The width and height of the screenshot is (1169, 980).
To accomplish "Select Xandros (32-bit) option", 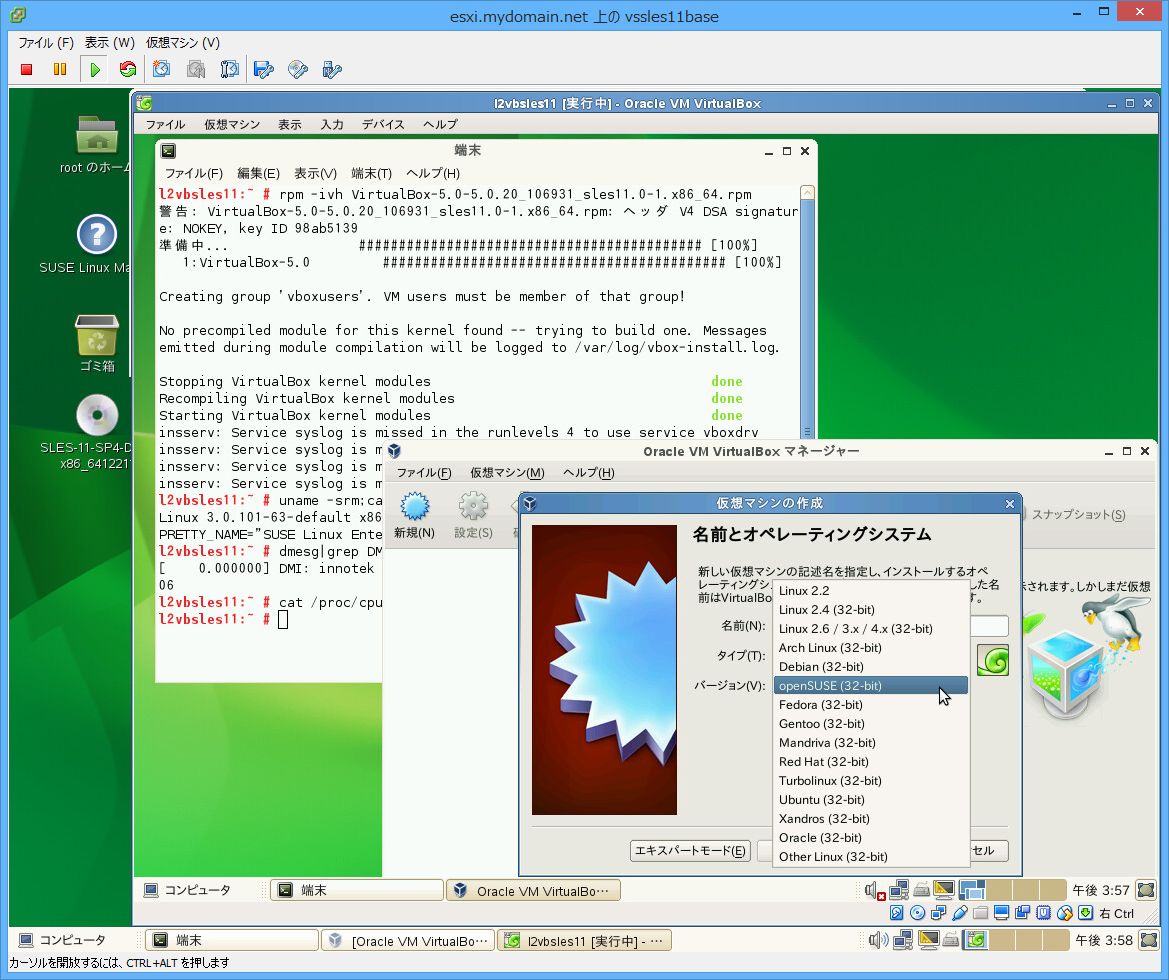I will (x=871, y=819).
